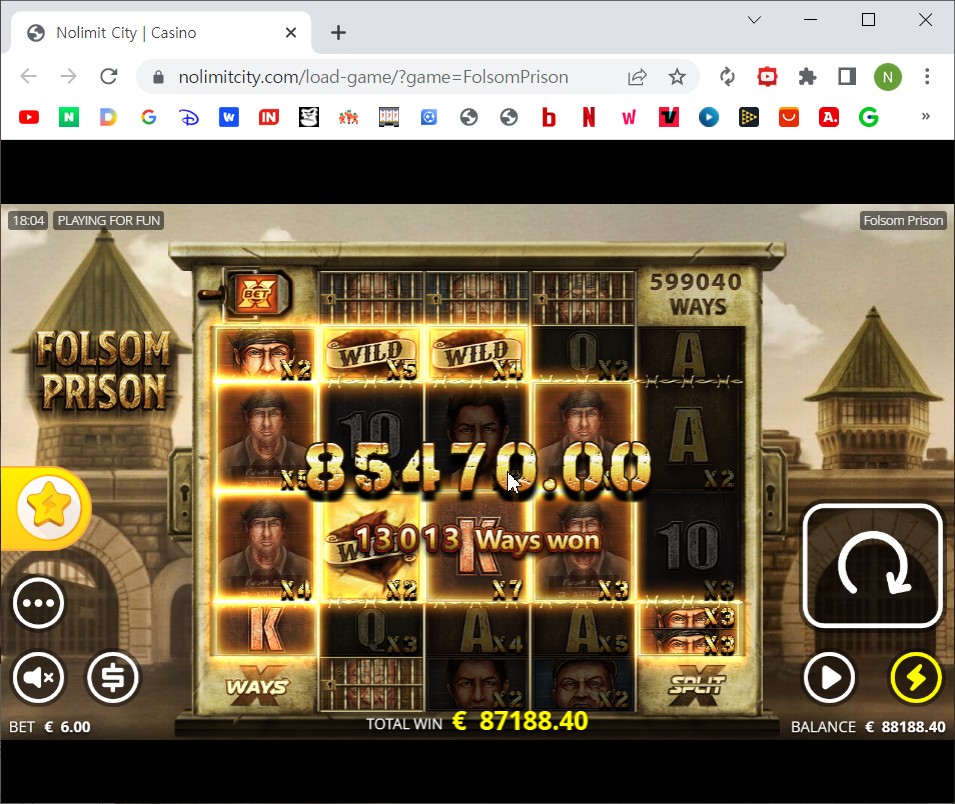
Task: Click the Folsom Prison title badge
Action: pyautogui.click(x=903, y=220)
